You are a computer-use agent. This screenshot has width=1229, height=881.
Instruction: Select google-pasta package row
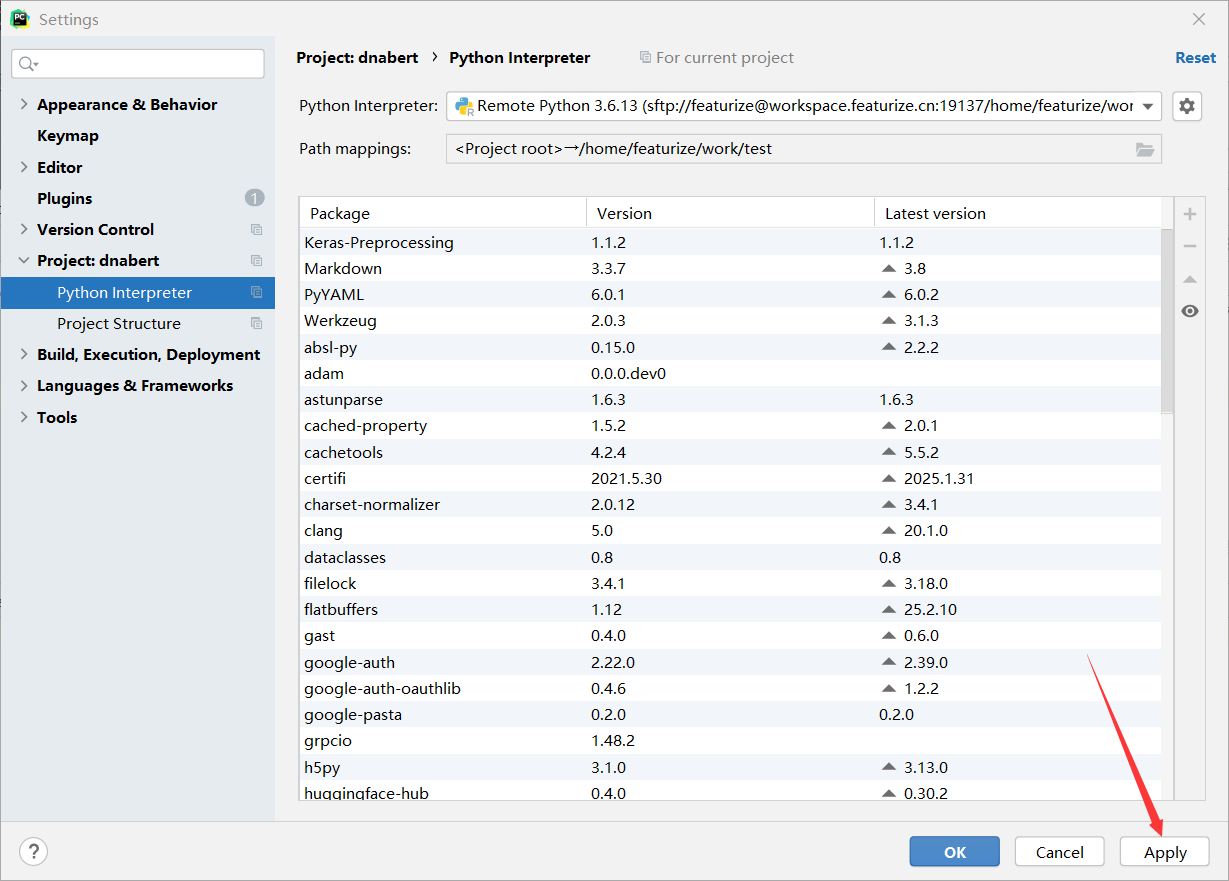coord(731,714)
